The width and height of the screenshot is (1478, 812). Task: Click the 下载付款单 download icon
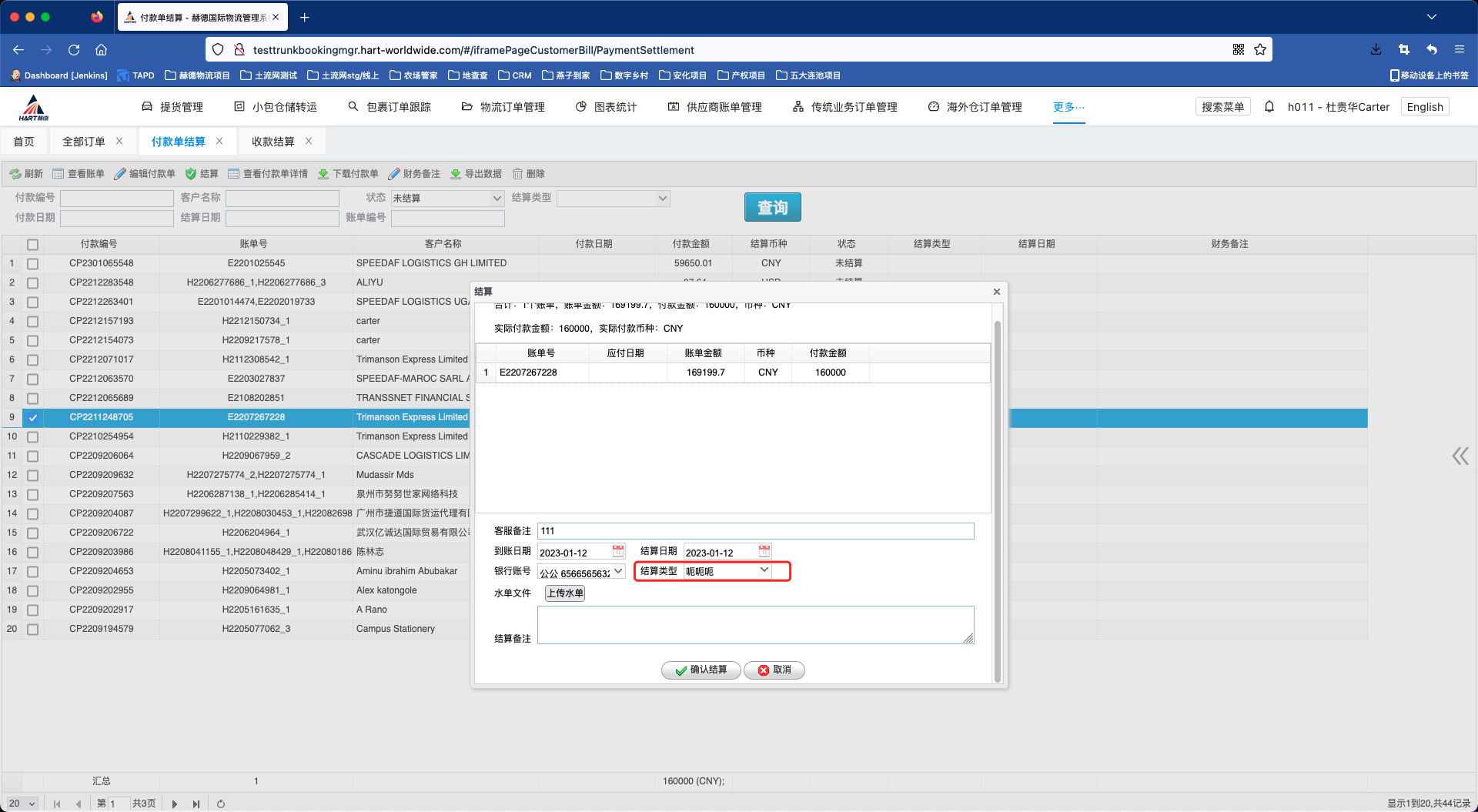[x=323, y=173]
